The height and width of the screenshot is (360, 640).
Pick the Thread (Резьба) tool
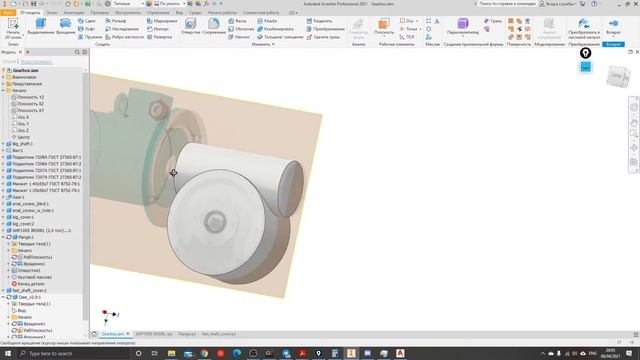tap(267, 21)
